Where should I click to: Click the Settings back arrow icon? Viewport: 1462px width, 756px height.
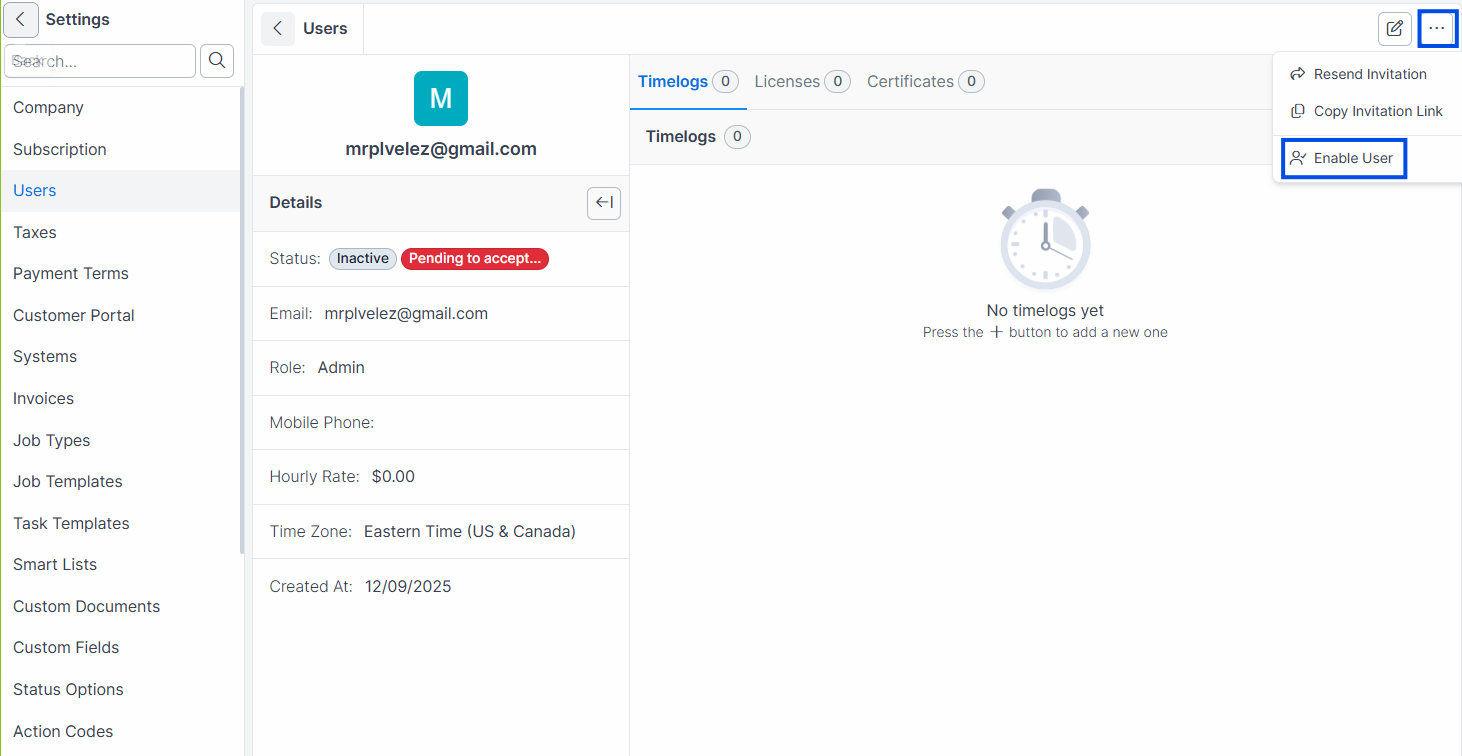(x=21, y=20)
